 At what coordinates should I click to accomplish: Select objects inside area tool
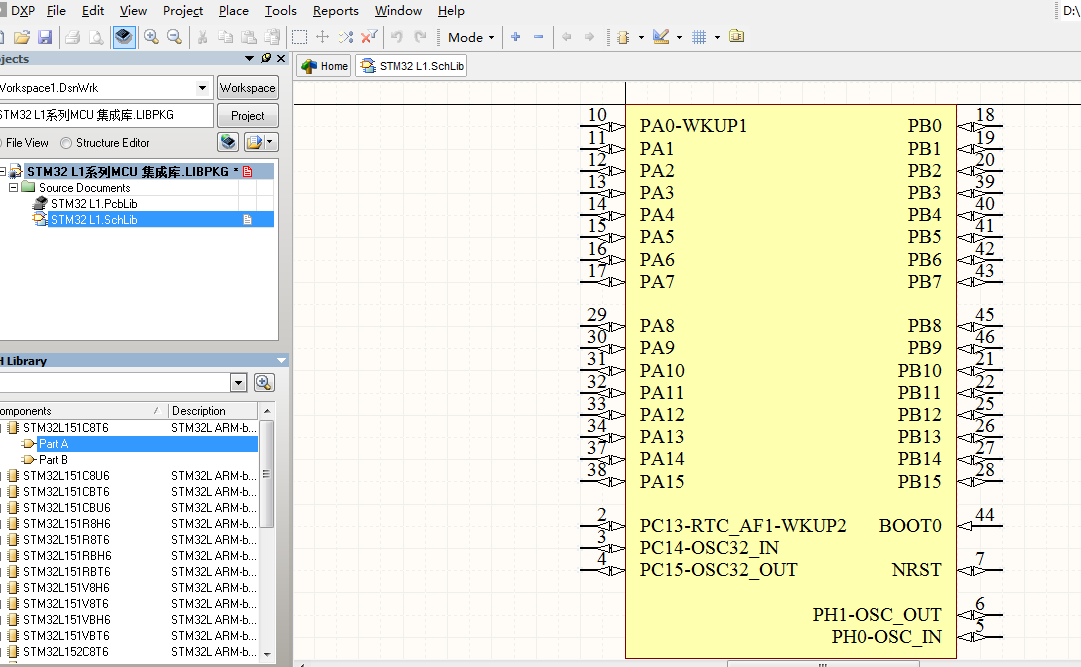pos(299,37)
